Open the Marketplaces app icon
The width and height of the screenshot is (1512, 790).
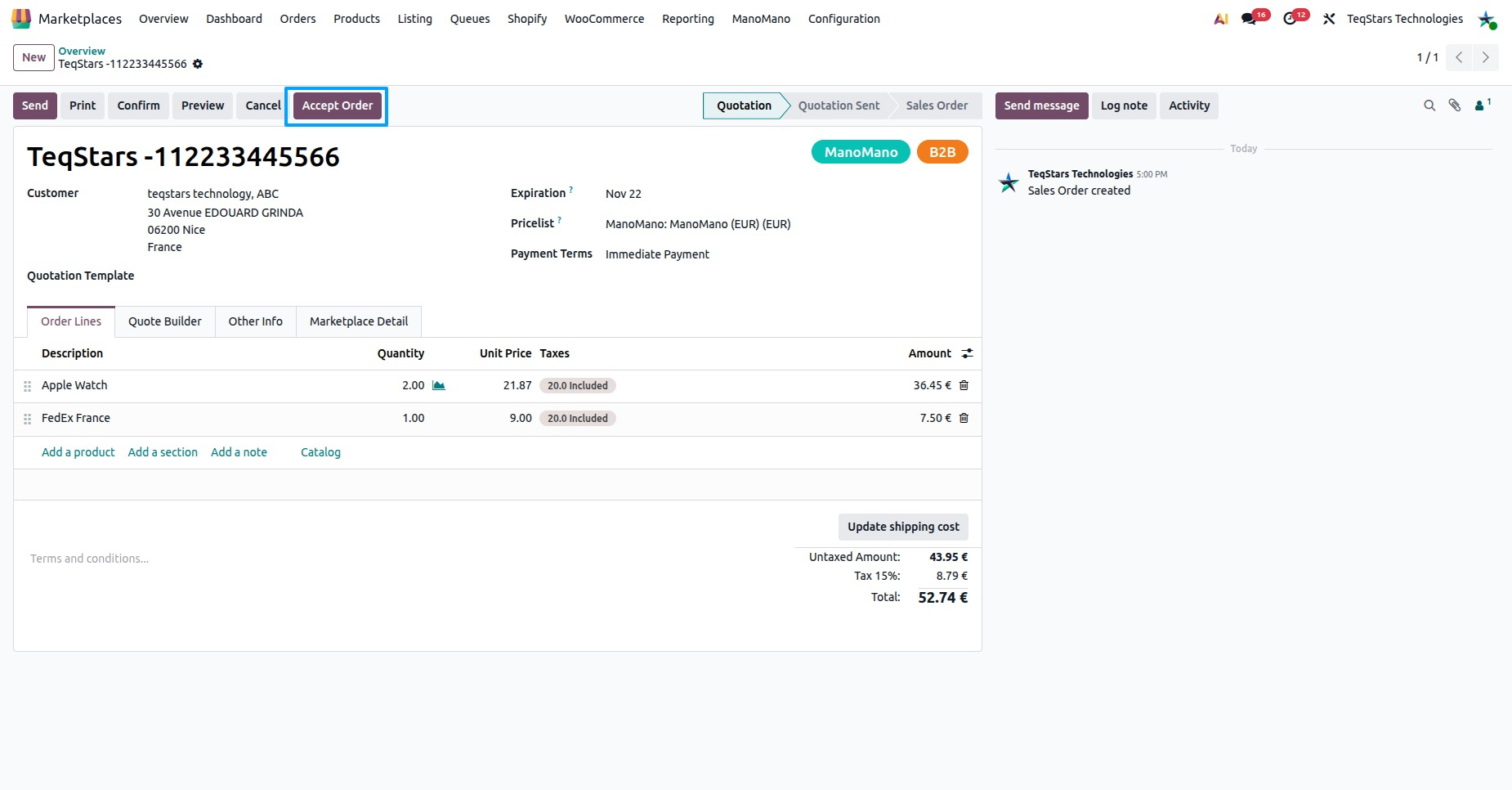coord(21,18)
